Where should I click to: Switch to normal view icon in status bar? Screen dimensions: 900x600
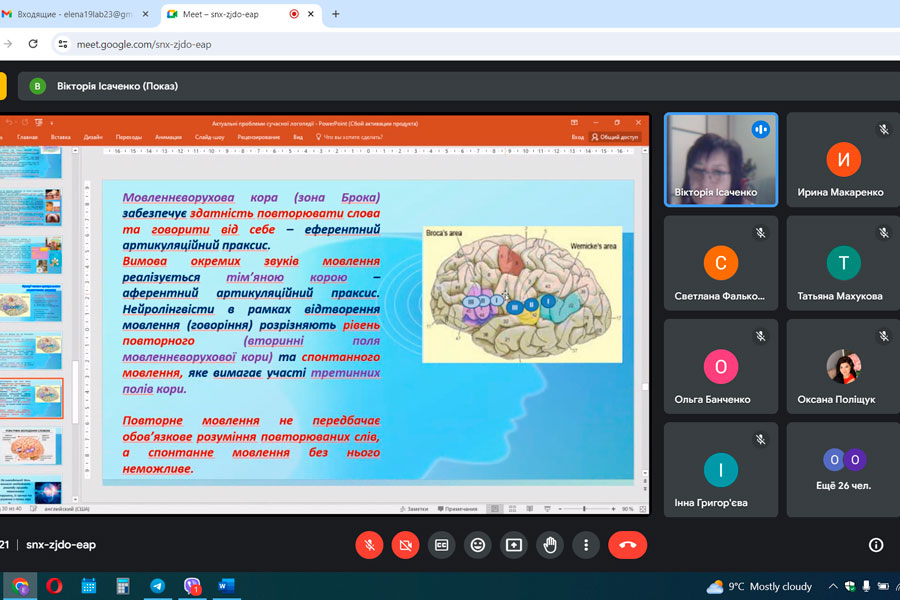coord(495,509)
